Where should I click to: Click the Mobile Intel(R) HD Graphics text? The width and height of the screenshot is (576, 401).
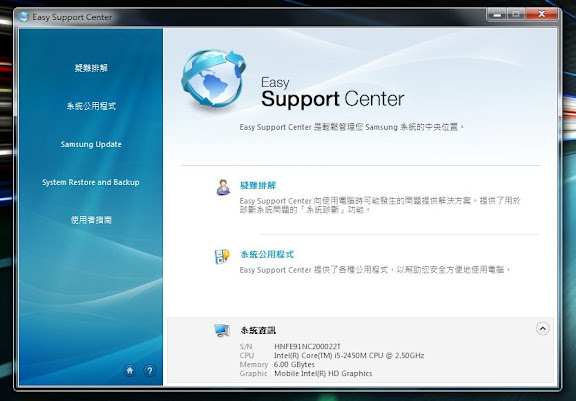323,373
